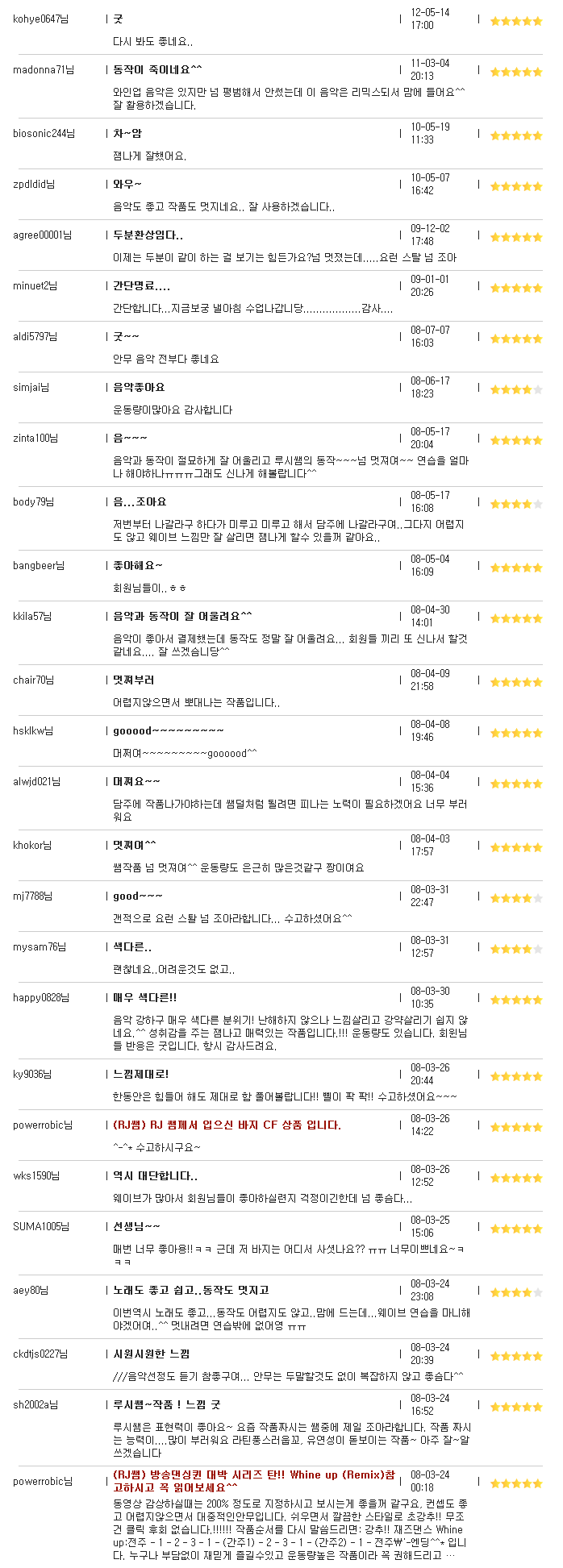
Task: Open the red 'RJ 쌤께서 입으신 바지 CF 상품' post
Action: click(x=227, y=1125)
